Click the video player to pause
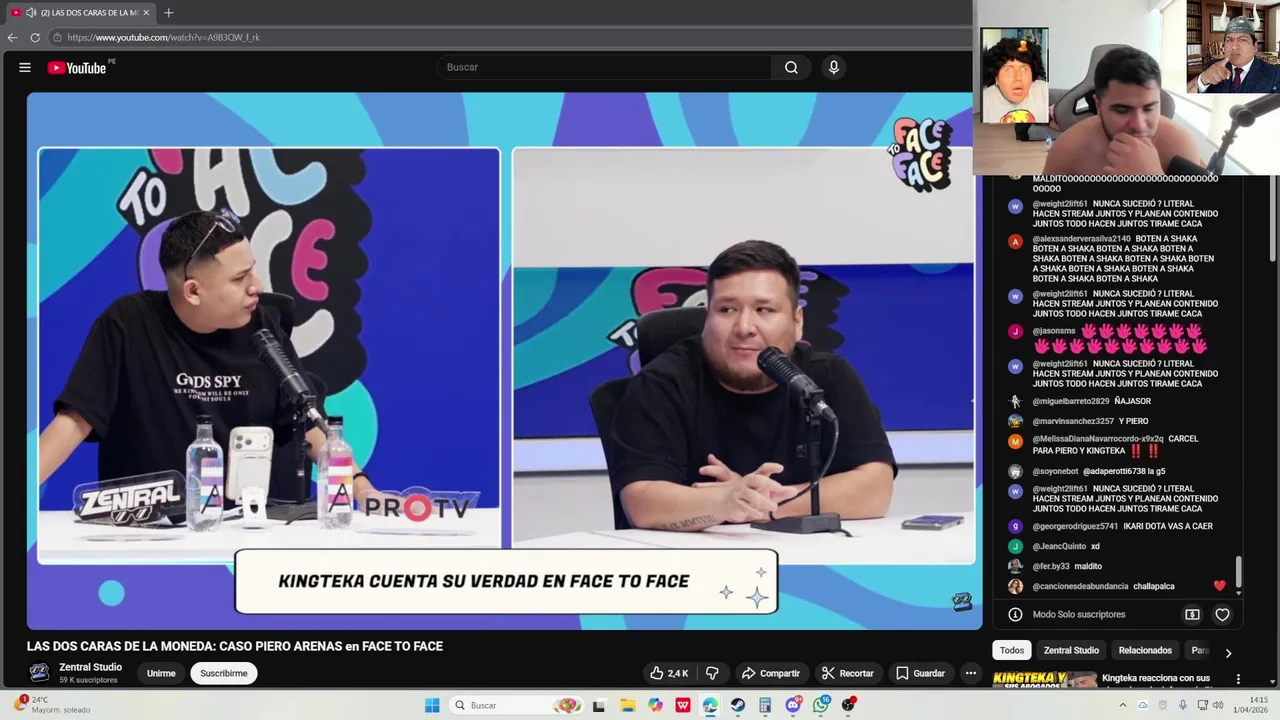The height and width of the screenshot is (720, 1280). [x=504, y=360]
